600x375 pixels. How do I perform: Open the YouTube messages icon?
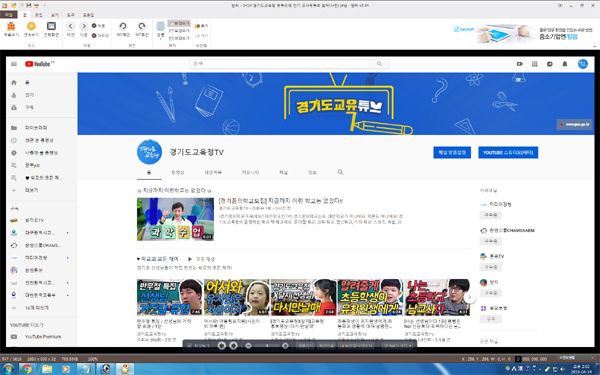[x=550, y=64]
